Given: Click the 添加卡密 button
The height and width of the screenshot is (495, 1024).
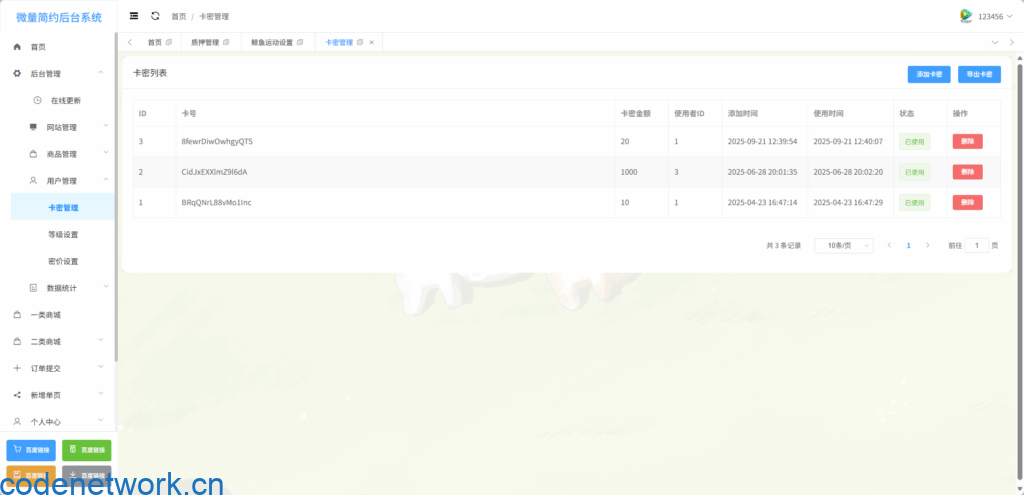Looking at the screenshot, I should pyautogui.click(x=929, y=74).
